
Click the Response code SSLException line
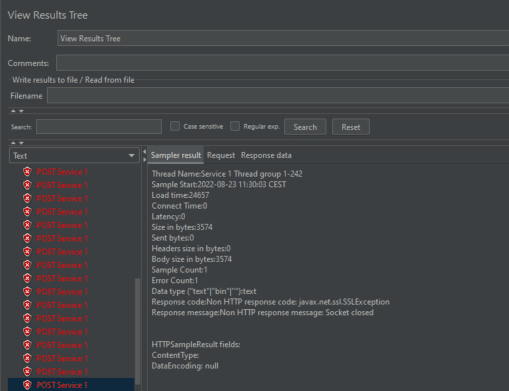(270, 302)
